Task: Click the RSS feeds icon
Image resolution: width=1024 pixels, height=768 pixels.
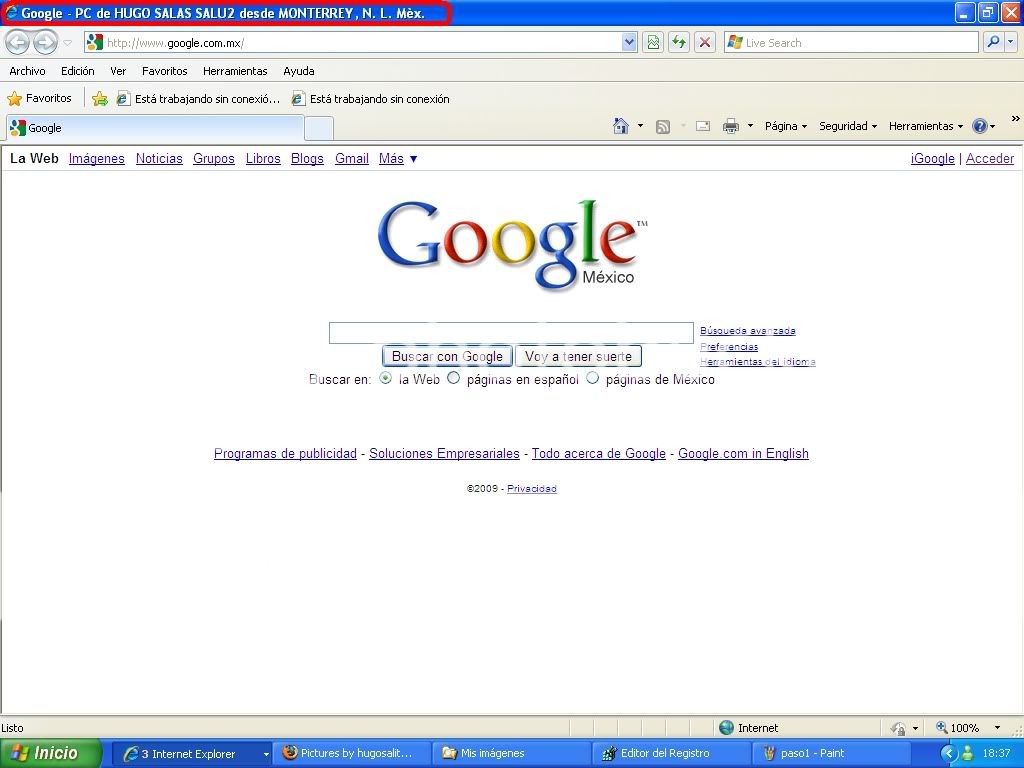Action: click(x=663, y=126)
